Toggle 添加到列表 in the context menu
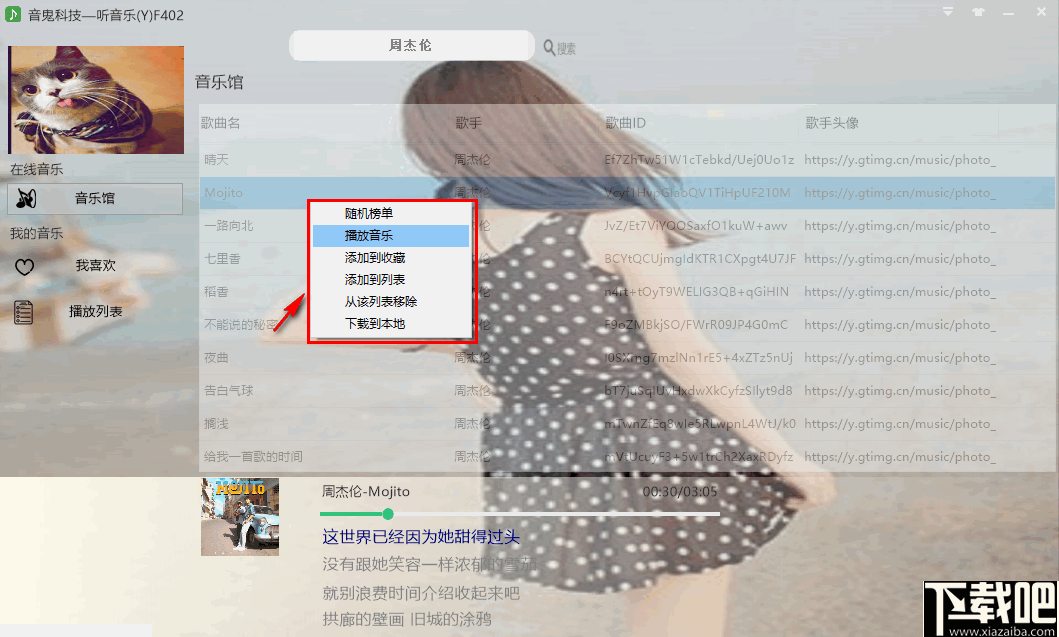 point(368,280)
